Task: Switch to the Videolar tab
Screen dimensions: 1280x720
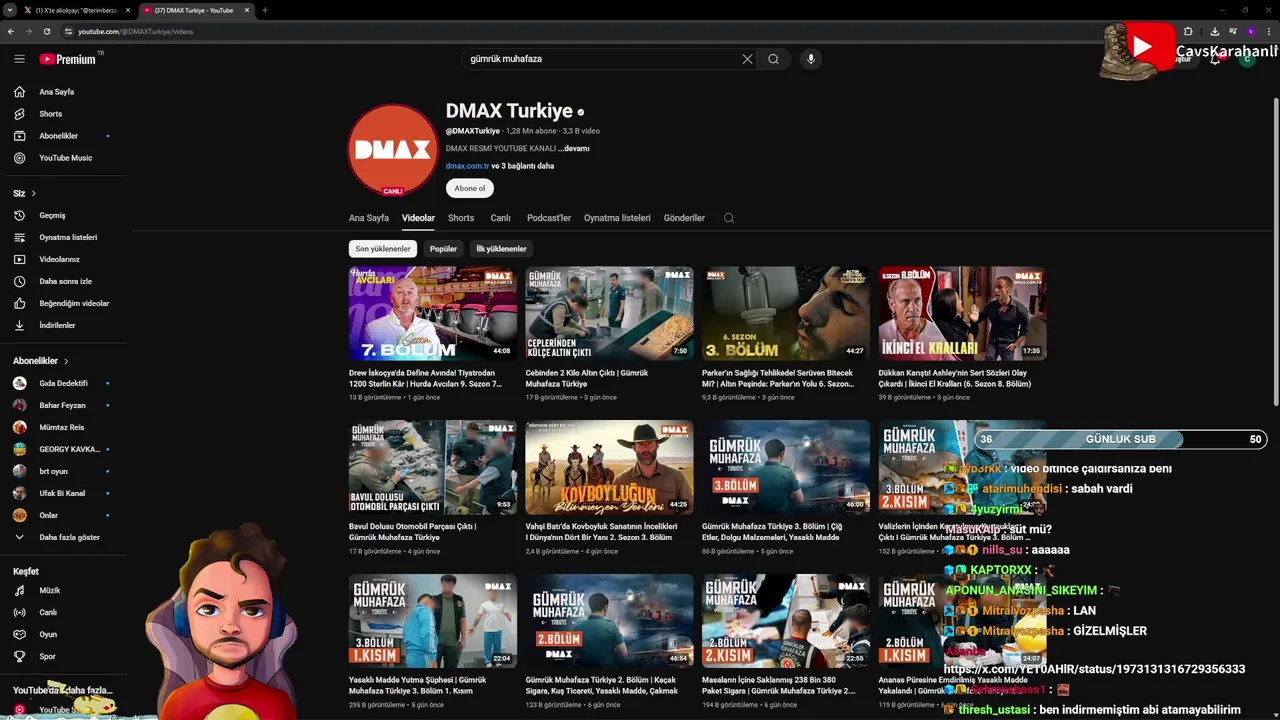Action: pos(418,218)
